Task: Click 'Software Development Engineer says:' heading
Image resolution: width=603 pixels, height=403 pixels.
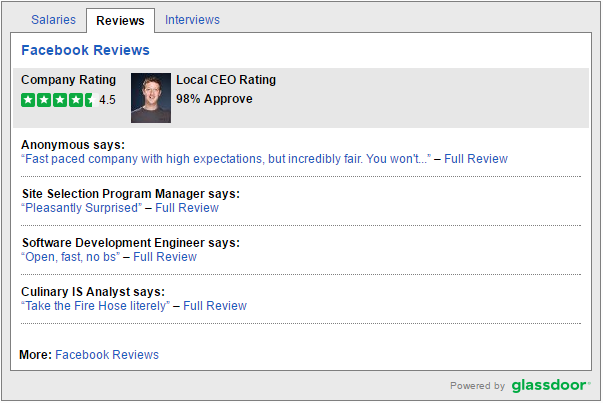Action: [131, 243]
